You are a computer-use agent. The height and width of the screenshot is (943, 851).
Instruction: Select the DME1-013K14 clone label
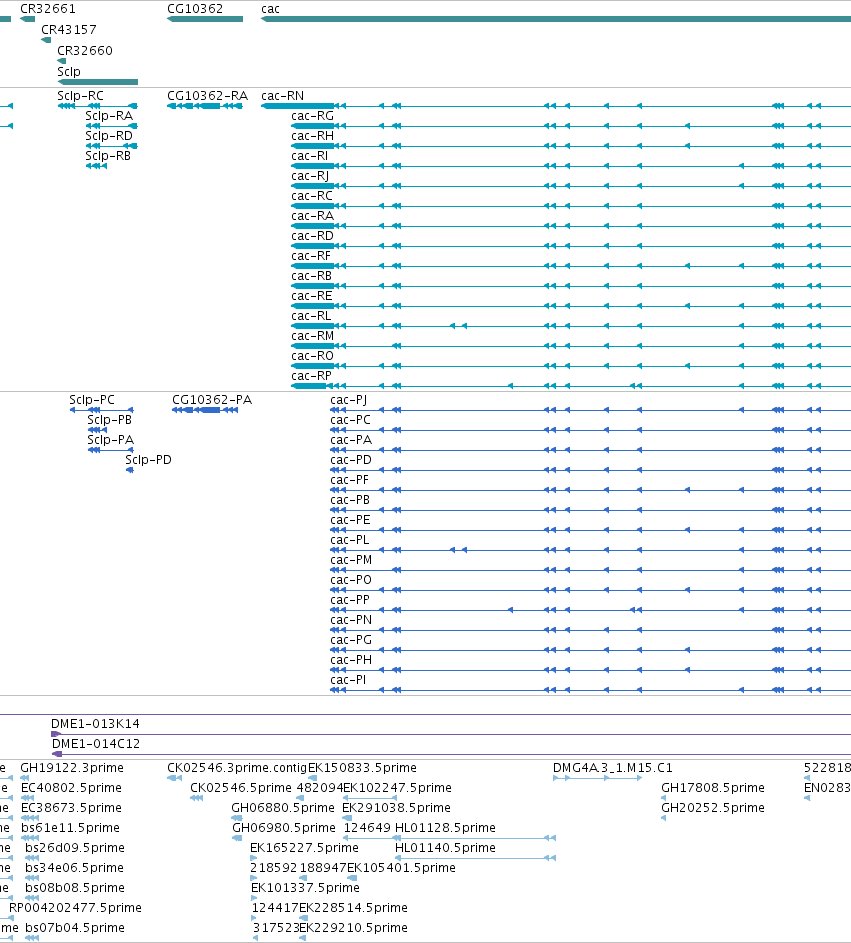coord(96,724)
